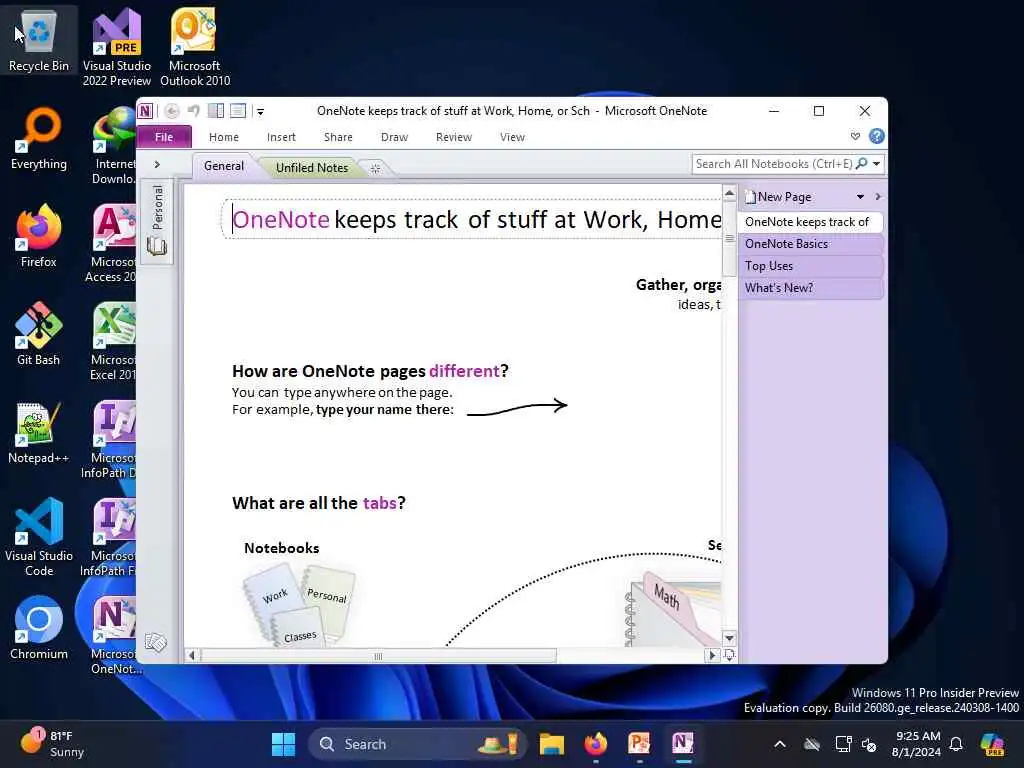Viewport: 1024px width, 768px height.
Task: Open the weather widget showing 81°F Sunny
Action: pyautogui.click(x=54, y=744)
